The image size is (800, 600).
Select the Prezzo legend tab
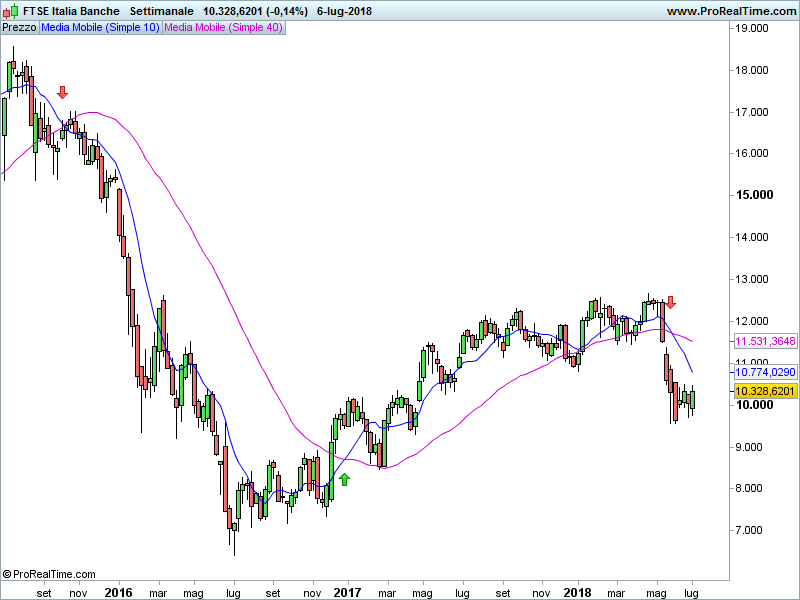tap(19, 28)
